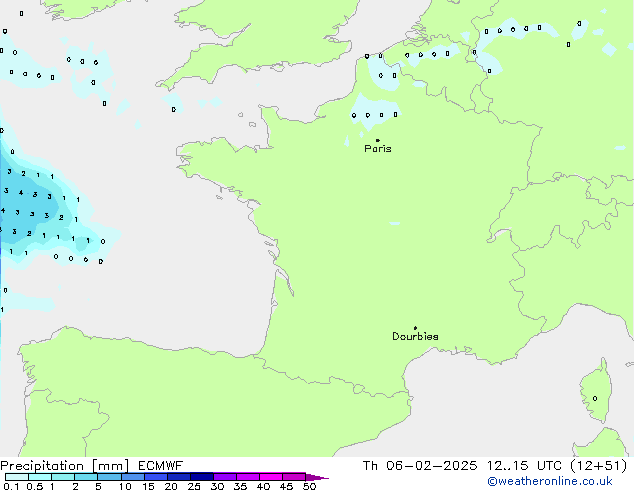Viewport: 634px width, 490px height.
Task: Click the "10" legend scale label
Action: tap(125, 486)
